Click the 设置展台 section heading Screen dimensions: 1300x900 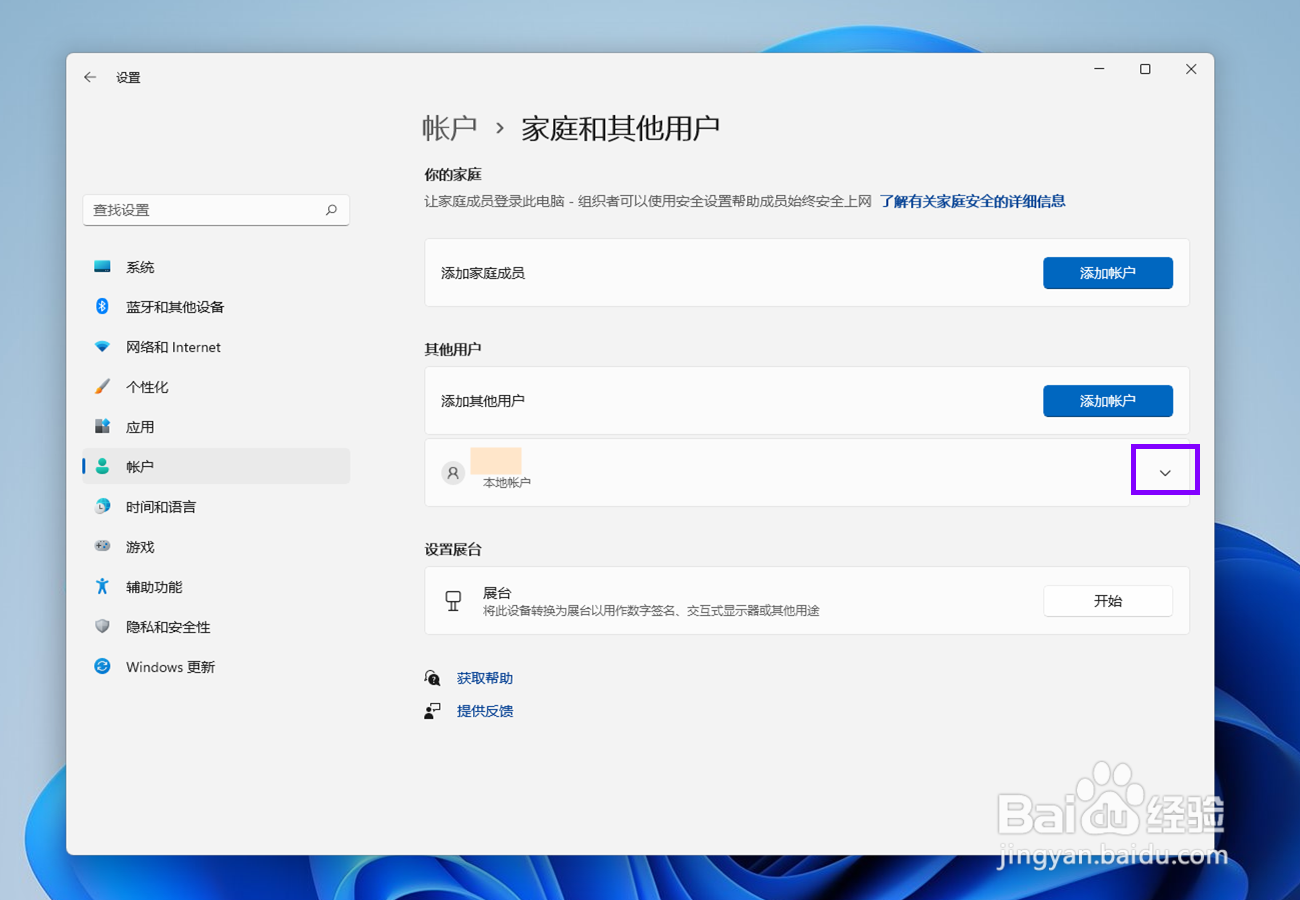[x=453, y=550]
